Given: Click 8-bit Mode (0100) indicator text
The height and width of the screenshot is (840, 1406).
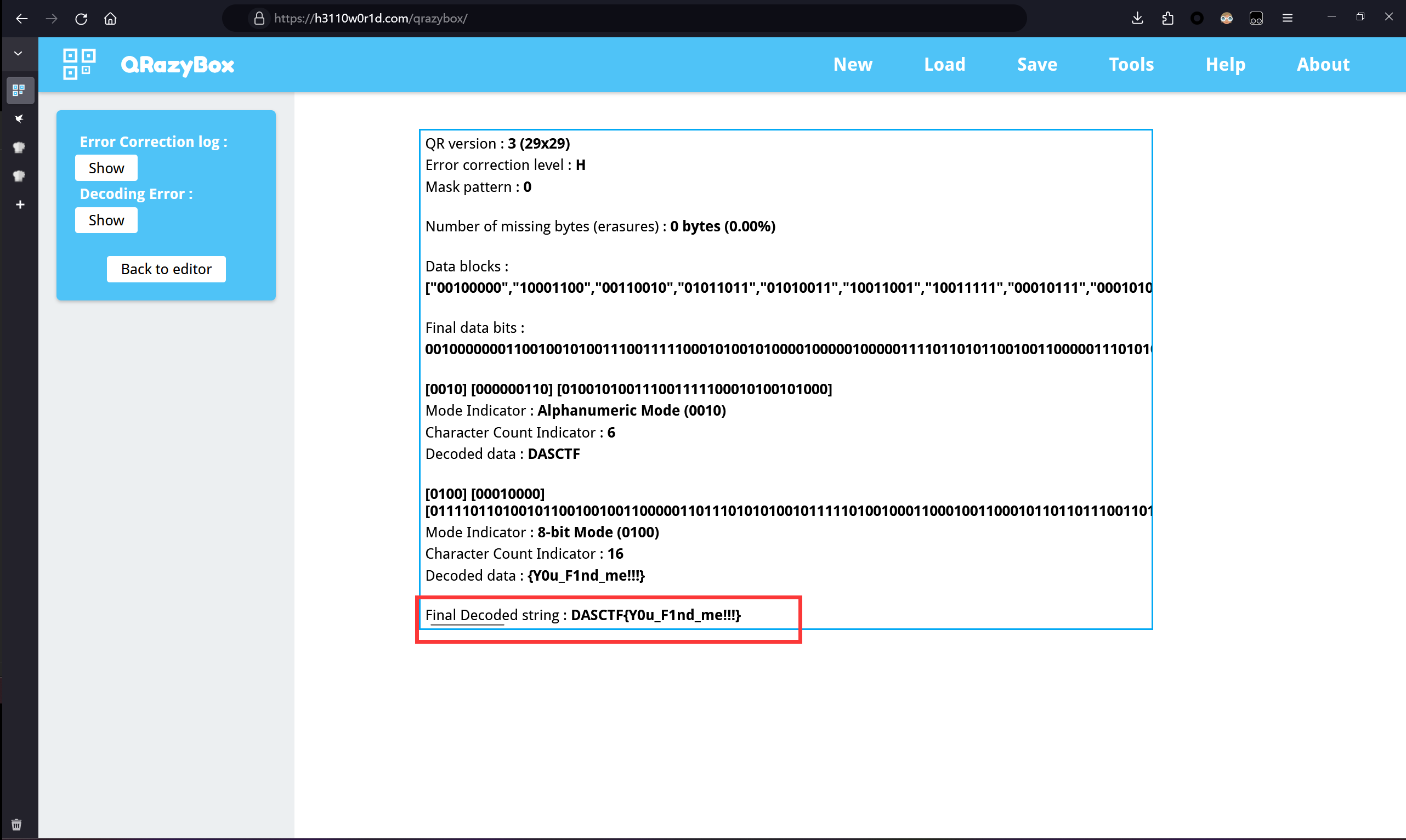Looking at the screenshot, I should pyautogui.click(x=598, y=532).
